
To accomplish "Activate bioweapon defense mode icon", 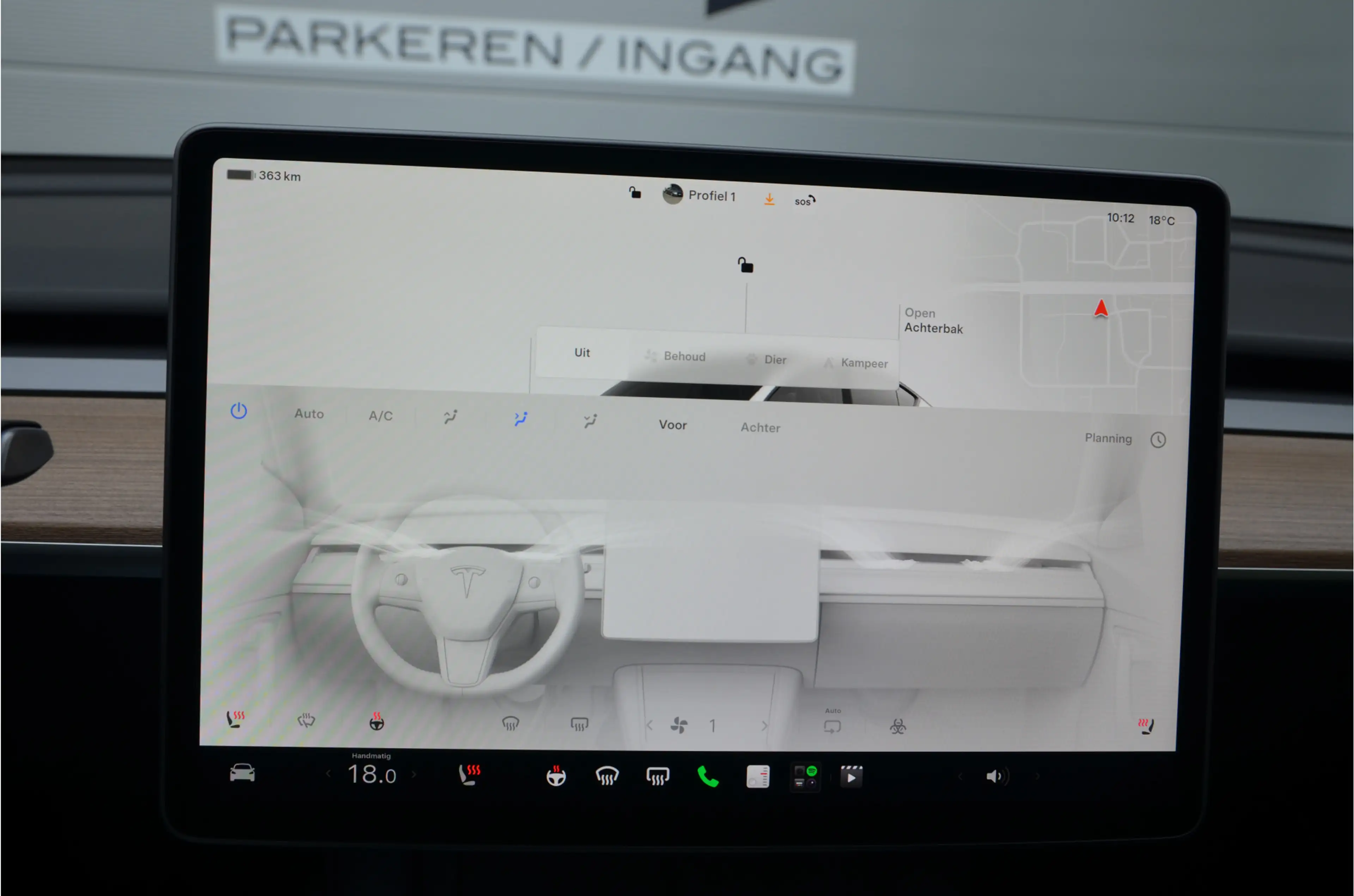I will pyautogui.click(x=898, y=727).
